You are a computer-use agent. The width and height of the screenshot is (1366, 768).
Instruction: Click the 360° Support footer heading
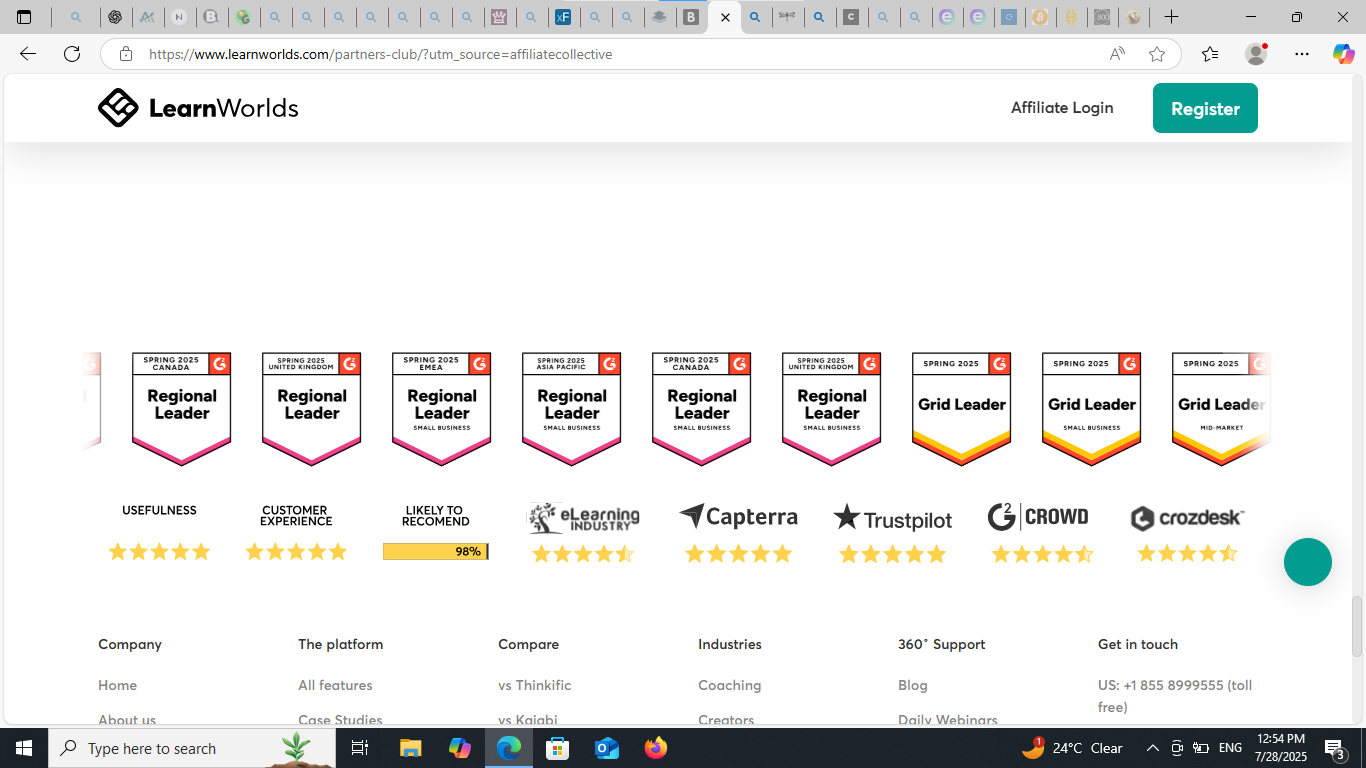click(942, 644)
